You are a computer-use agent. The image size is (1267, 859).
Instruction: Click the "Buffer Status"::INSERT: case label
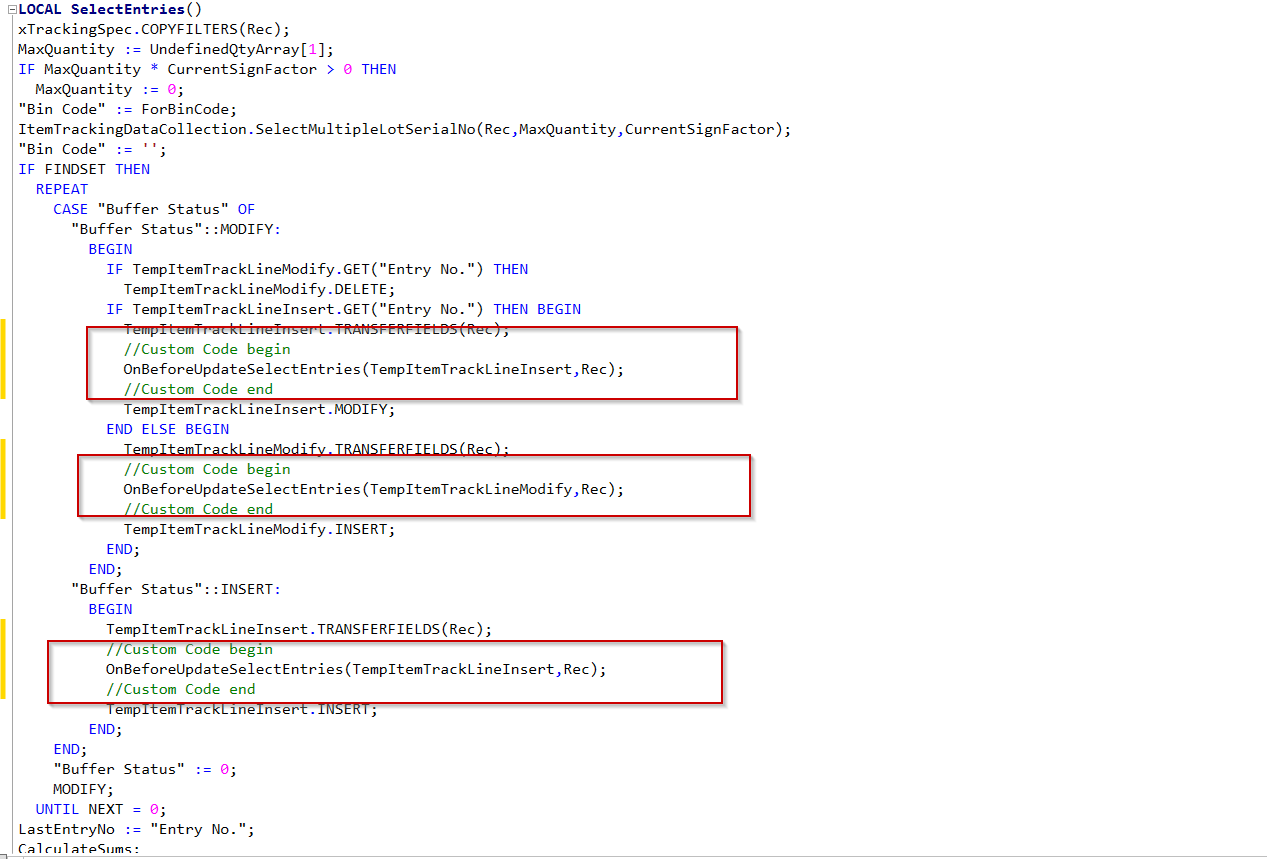(176, 589)
